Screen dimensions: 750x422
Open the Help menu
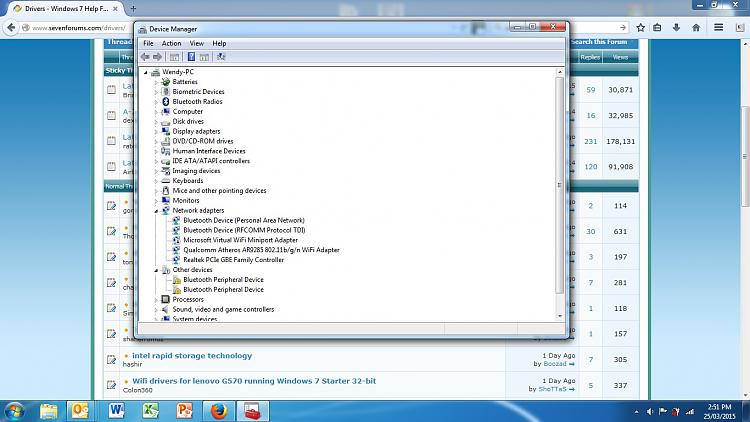219,43
